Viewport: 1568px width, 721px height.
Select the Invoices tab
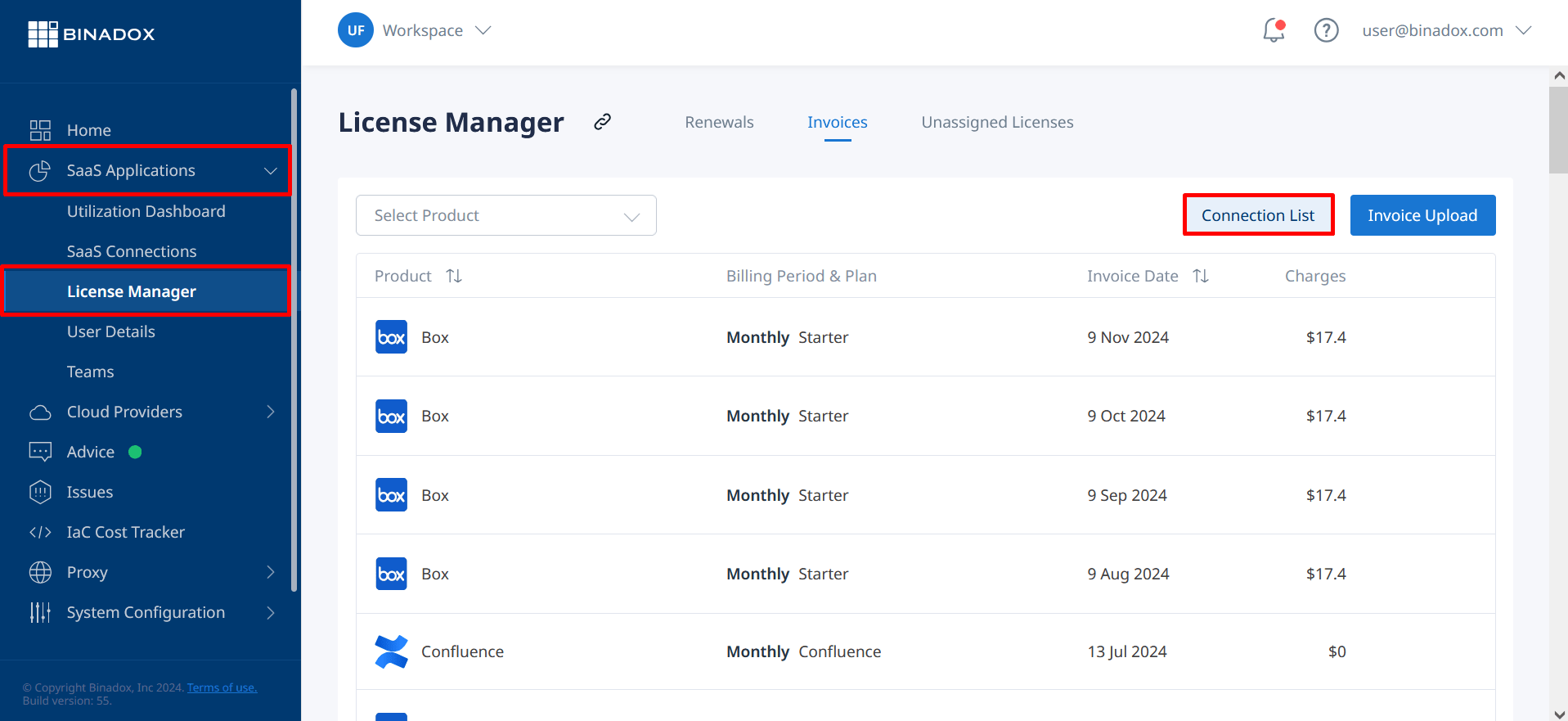(x=838, y=122)
